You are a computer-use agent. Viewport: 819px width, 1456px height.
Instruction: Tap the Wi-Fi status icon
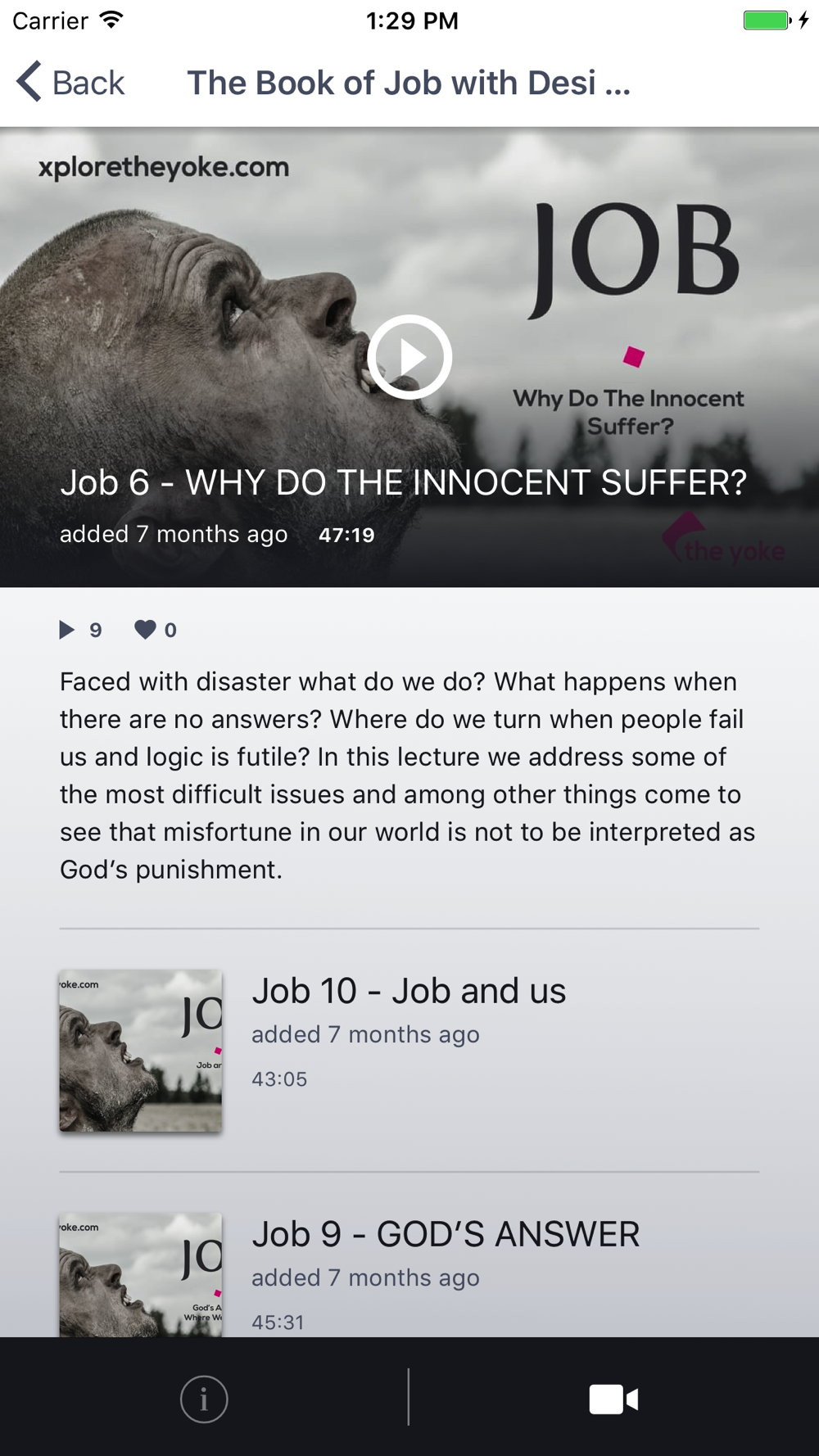point(111,20)
